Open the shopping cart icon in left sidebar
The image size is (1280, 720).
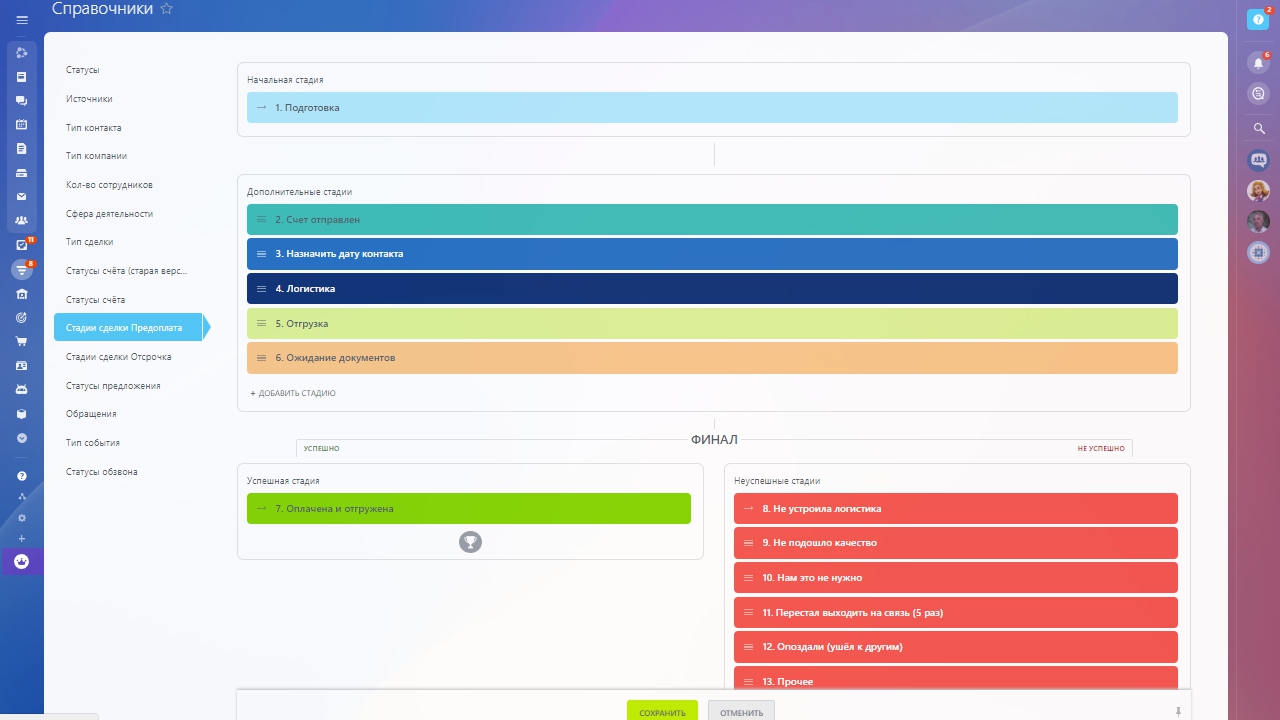(x=22, y=342)
